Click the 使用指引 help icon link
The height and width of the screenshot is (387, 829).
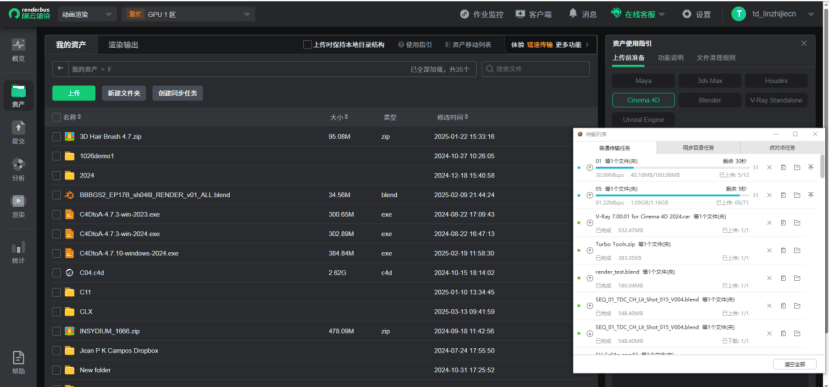[415, 45]
